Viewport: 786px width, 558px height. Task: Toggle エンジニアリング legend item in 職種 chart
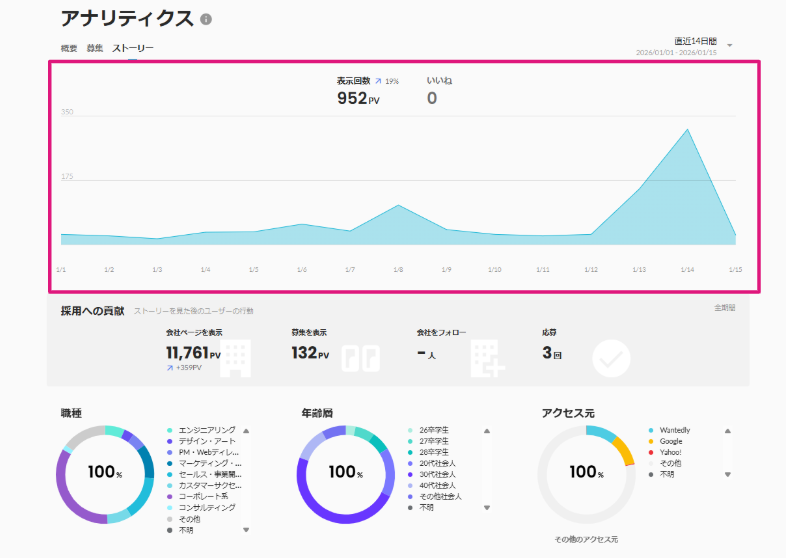(206, 430)
